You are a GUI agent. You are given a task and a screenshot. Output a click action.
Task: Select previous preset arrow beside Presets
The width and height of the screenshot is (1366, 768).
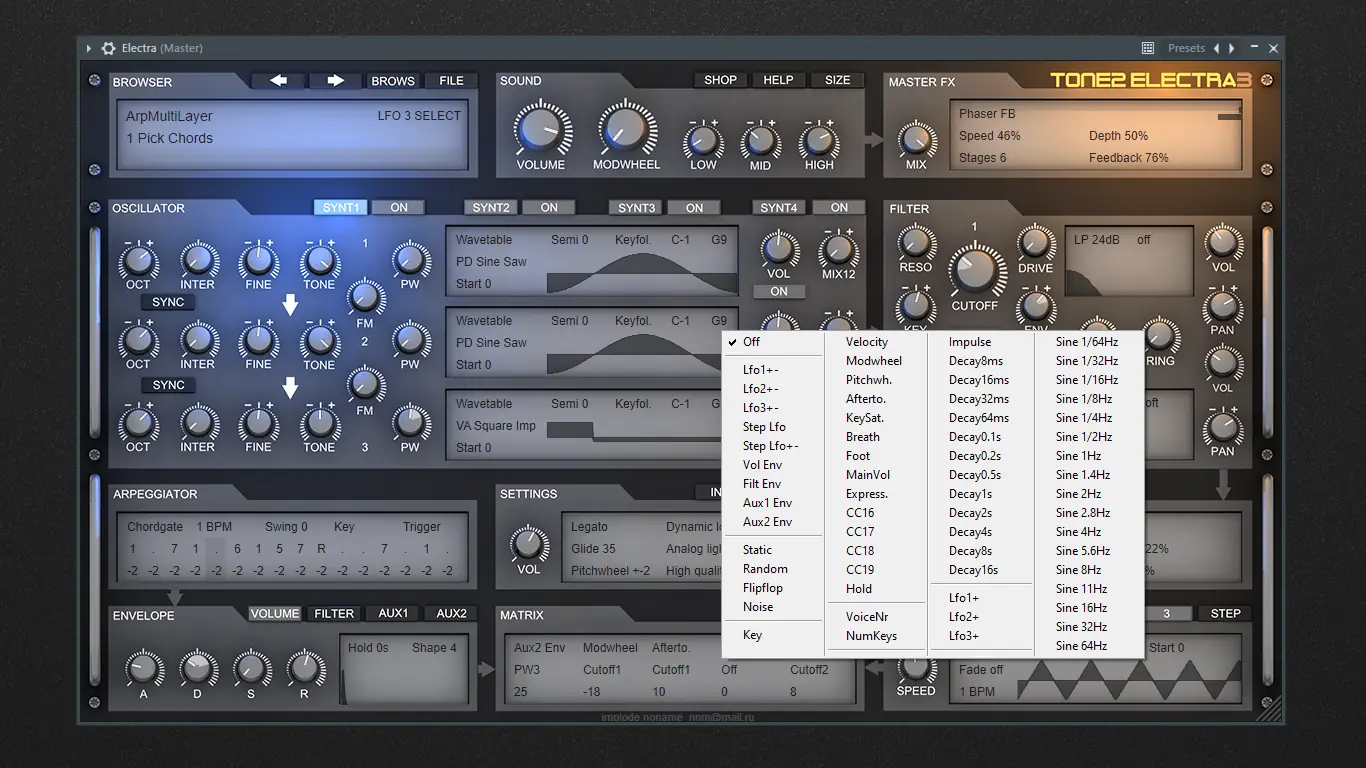tap(1217, 48)
